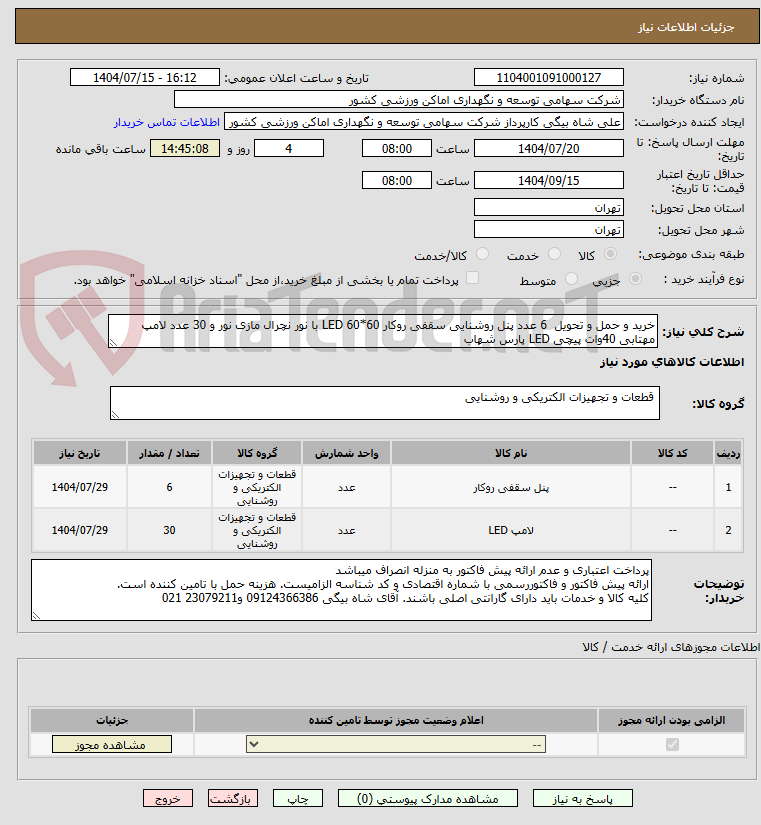Toggle Islamic treasury bonds payment checkbox
Image resolution: width=761 pixels, height=825 pixels.
pos(473,278)
